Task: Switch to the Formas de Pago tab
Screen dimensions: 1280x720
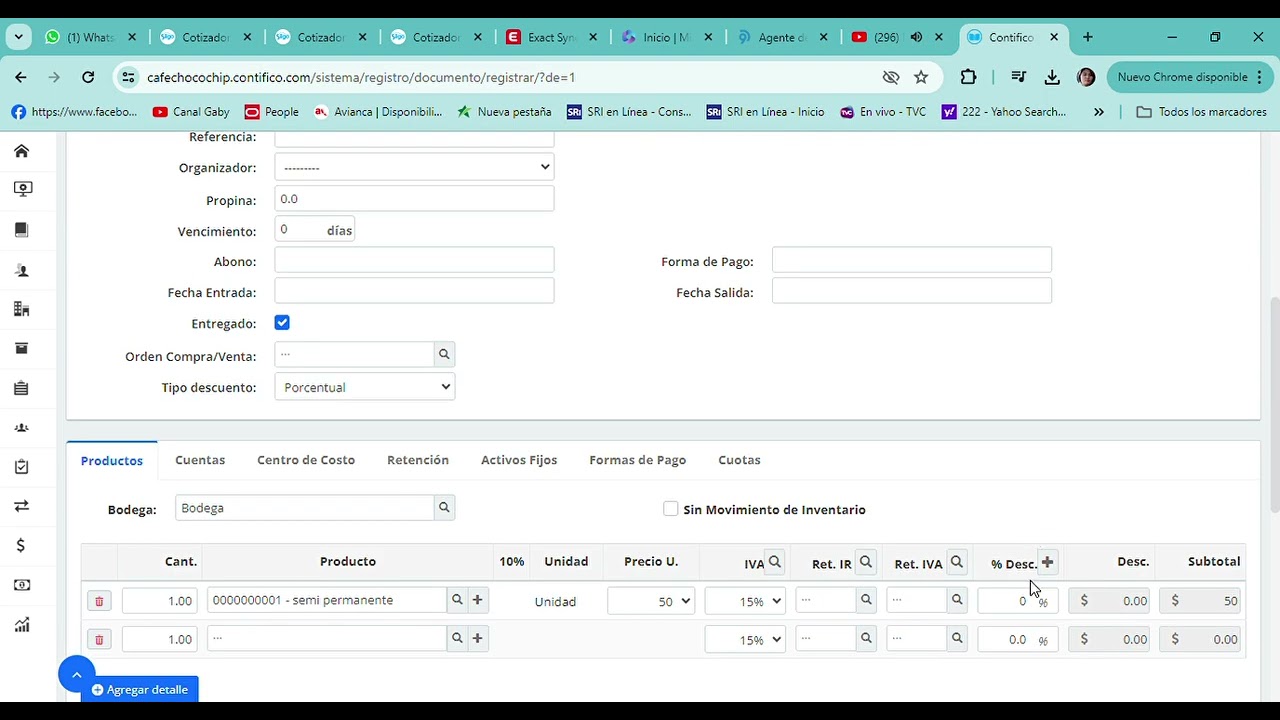Action: (x=638, y=460)
